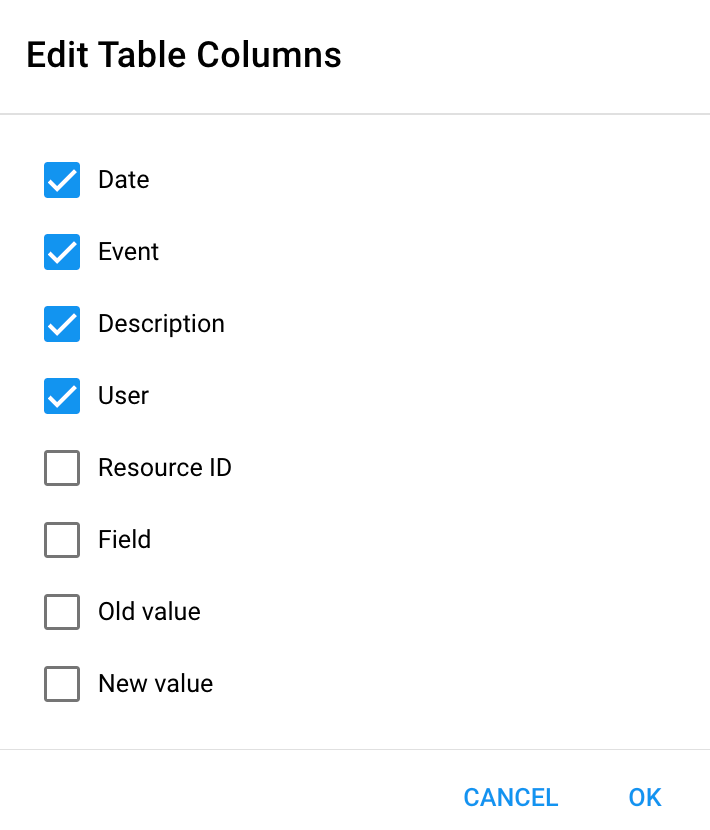Select the "Description" label text
Screen dimensions: 710x830
click(x=161, y=324)
